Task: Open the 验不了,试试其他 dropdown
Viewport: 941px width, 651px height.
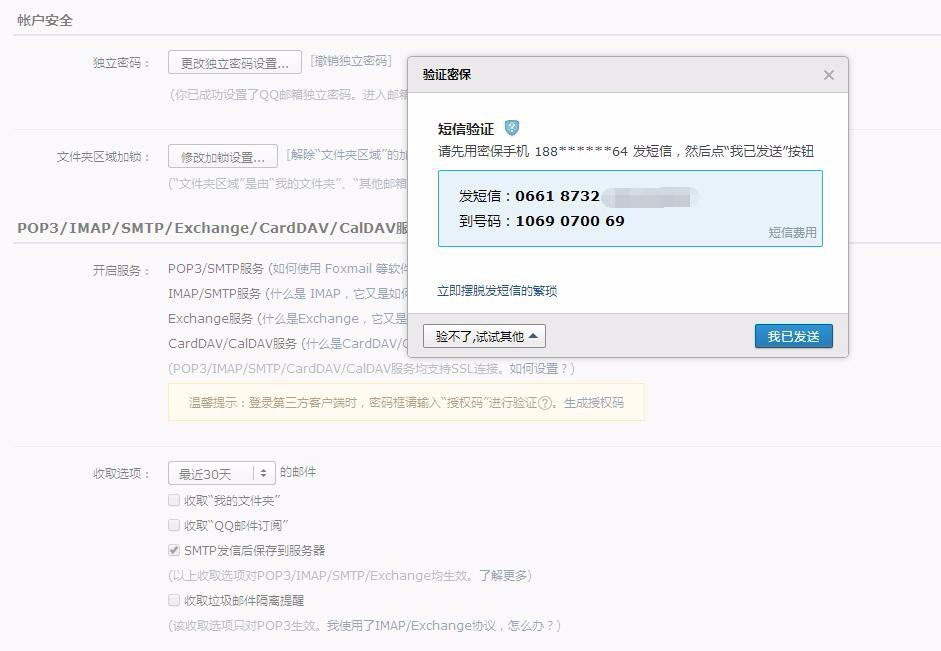Action: 484,337
